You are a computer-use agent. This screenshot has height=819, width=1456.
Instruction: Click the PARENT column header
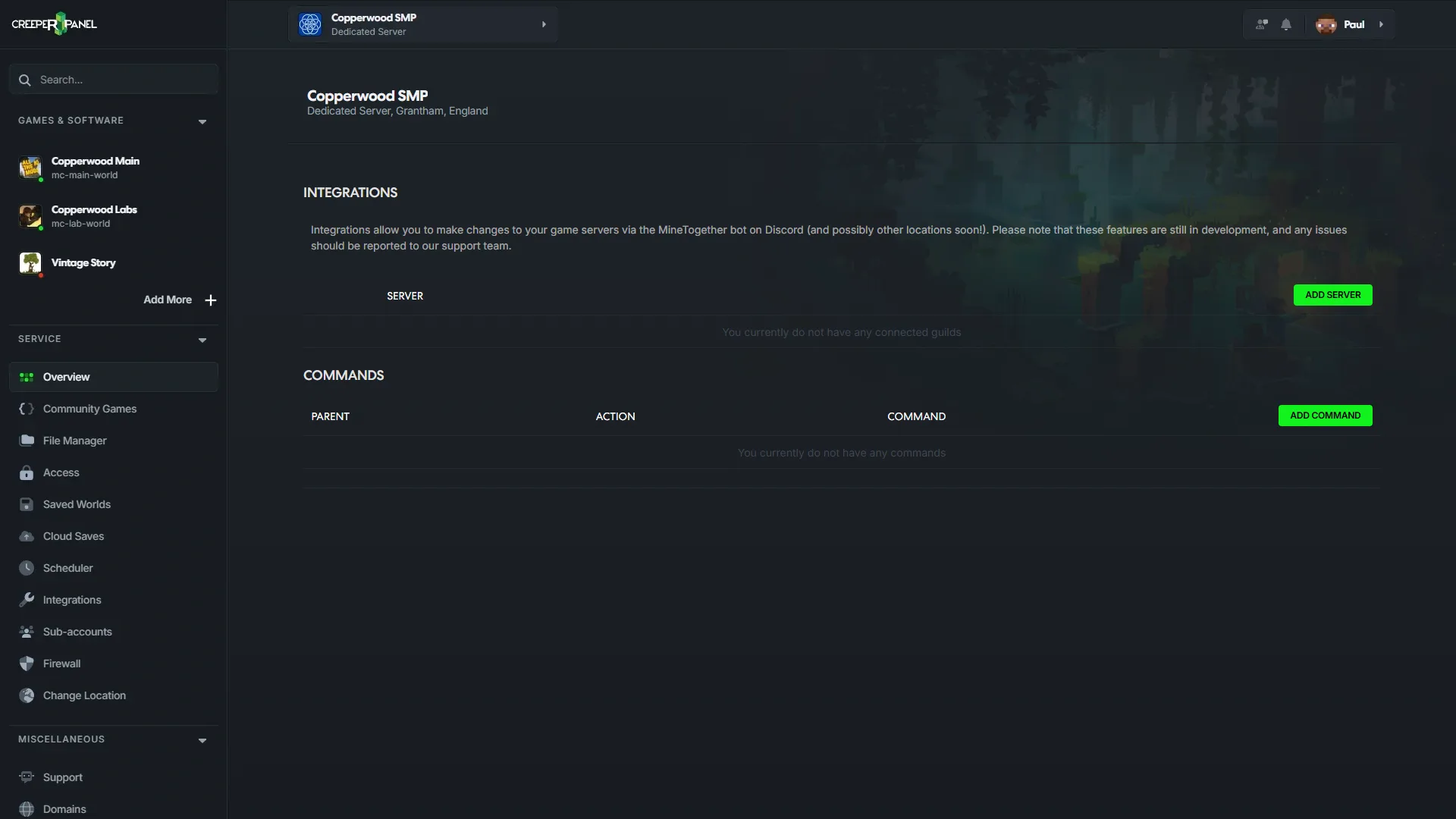click(330, 416)
